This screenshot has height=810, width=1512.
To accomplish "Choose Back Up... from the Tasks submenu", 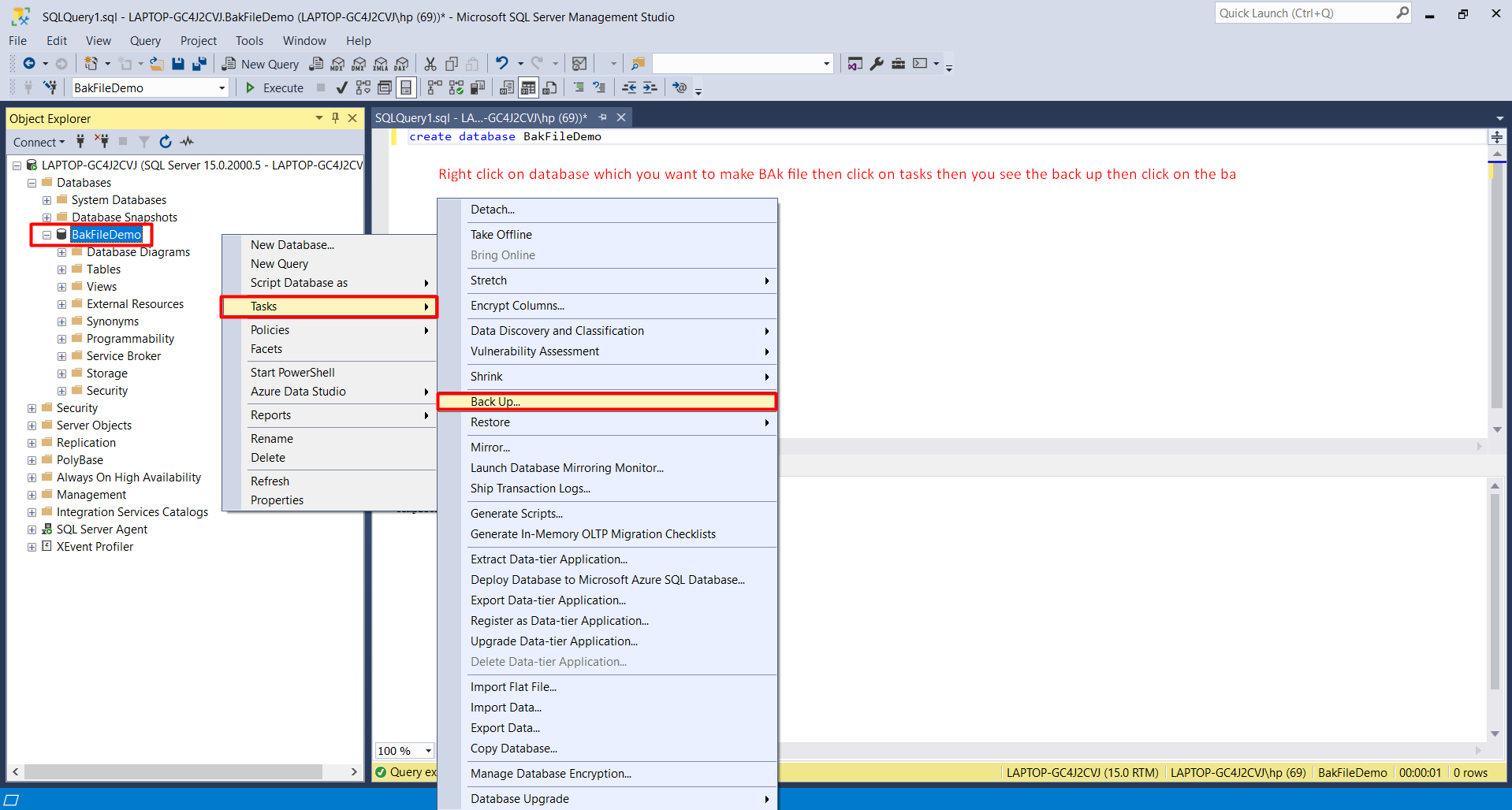I will click(x=607, y=402).
